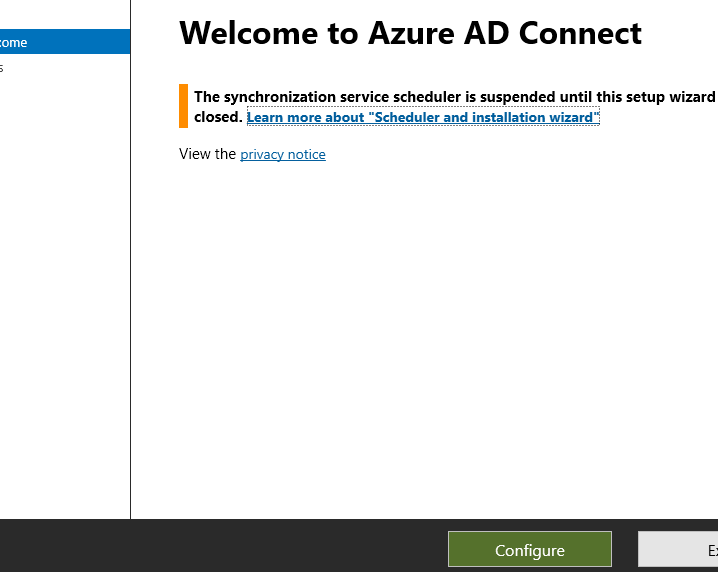The image size is (718, 572).
Task: Click the dark footer bar left of Configure
Action: [x=220, y=546]
